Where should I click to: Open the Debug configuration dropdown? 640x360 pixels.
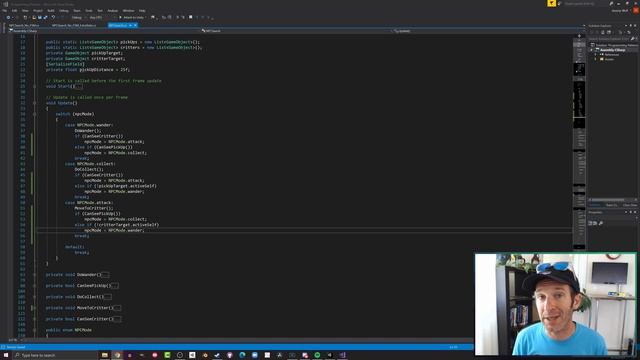78,18
